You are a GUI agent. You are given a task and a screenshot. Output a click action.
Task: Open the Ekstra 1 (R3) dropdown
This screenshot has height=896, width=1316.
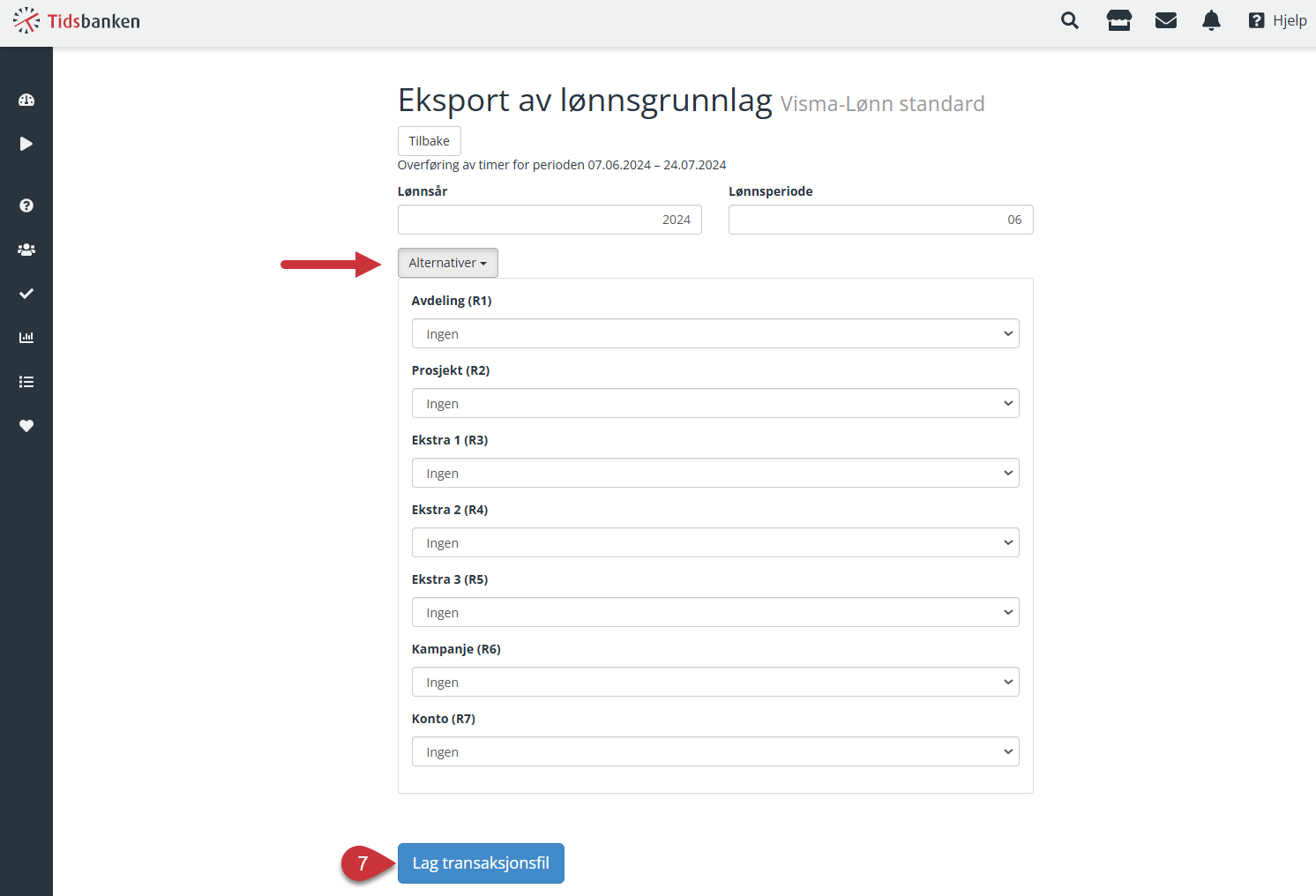(715, 473)
